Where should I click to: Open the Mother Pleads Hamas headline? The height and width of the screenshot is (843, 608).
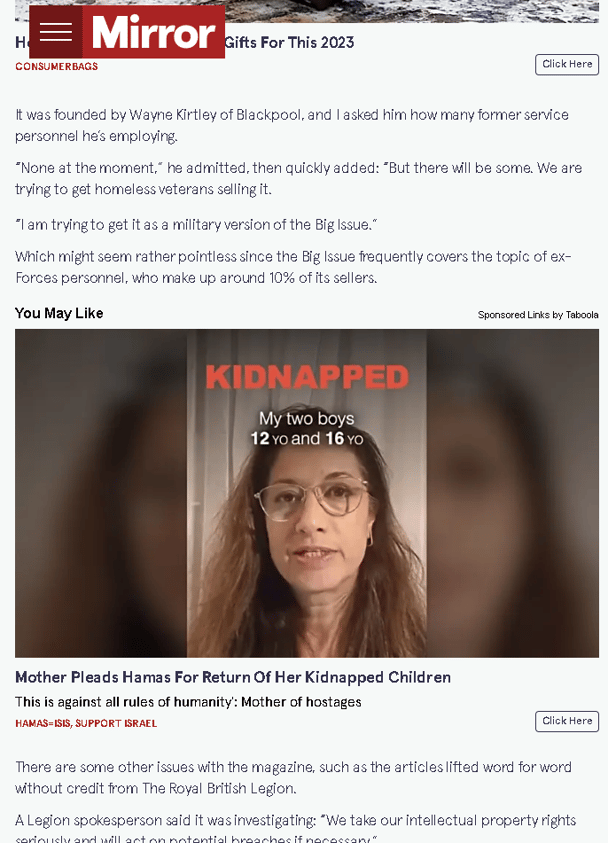(x=233, y=677)
